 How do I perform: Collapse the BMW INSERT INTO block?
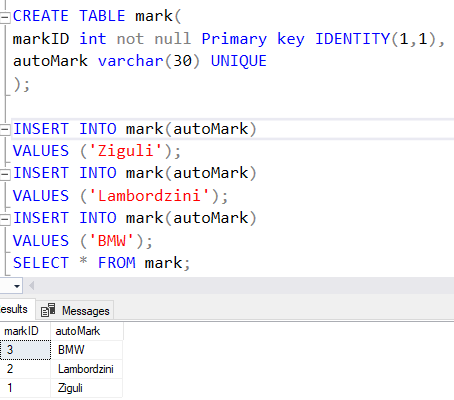tap(5, 219)
